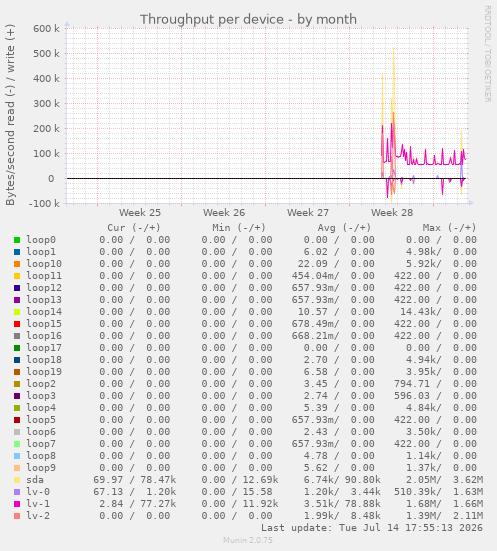The image size is (497, 551).
Task: Click the 'Week 26' x-axis label
Action: (224, 213)
